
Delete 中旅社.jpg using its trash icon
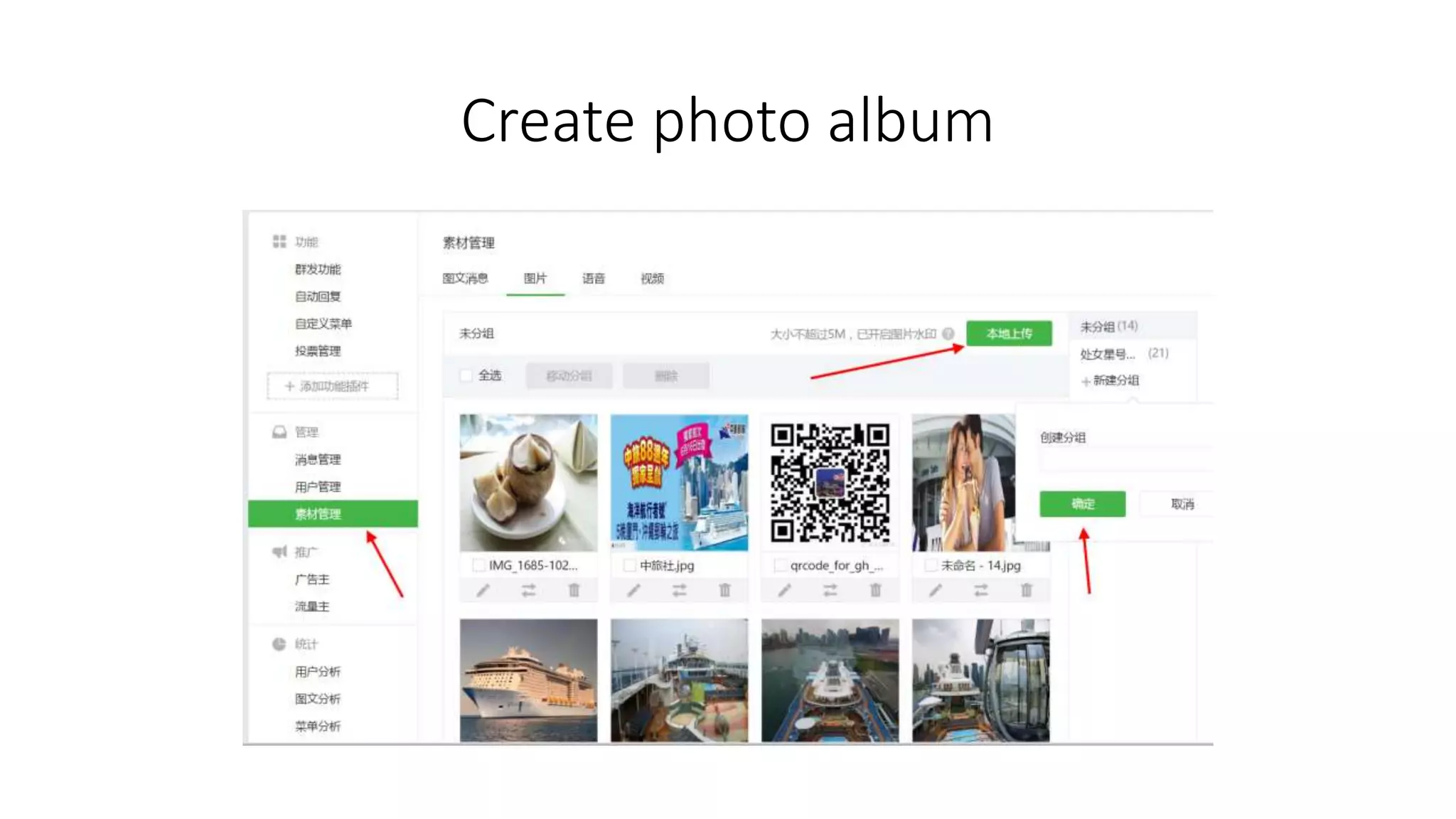click(x=724, y=591)
